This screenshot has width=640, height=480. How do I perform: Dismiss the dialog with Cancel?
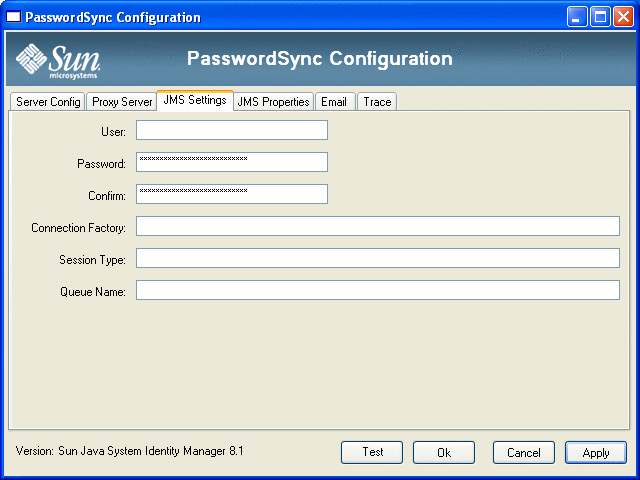[524, 452]
